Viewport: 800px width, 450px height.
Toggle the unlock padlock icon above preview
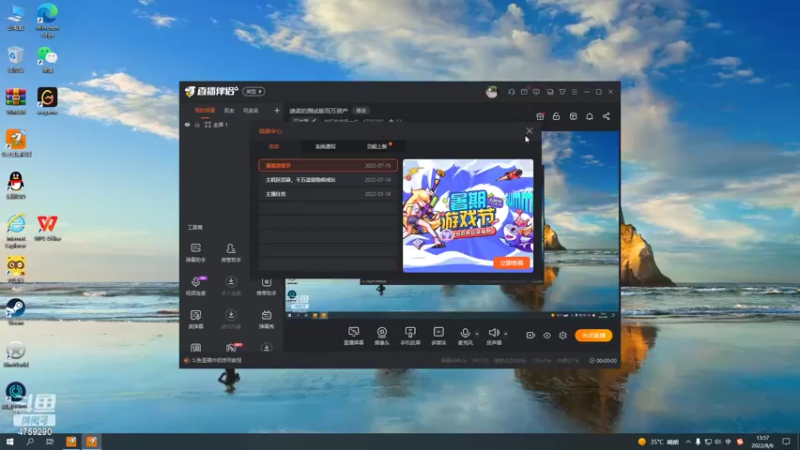tap(556, 116)
